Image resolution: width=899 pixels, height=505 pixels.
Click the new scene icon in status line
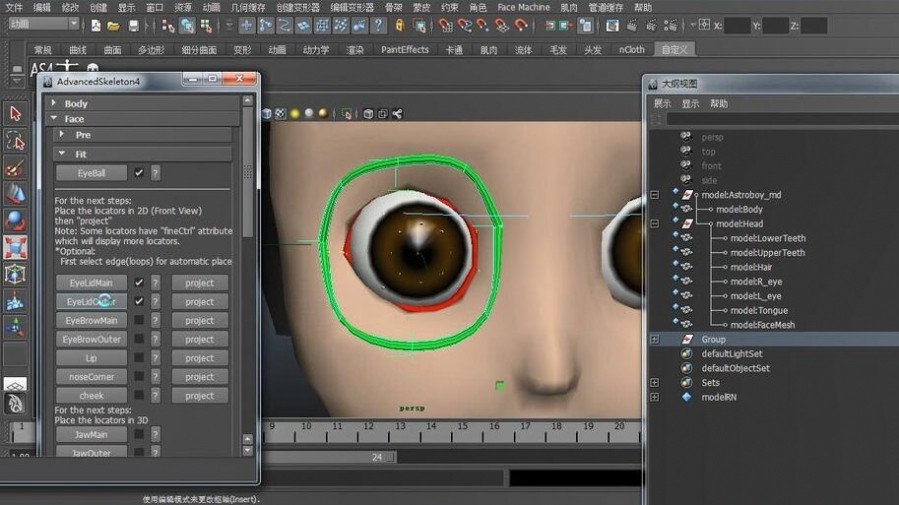pos(96,25)
